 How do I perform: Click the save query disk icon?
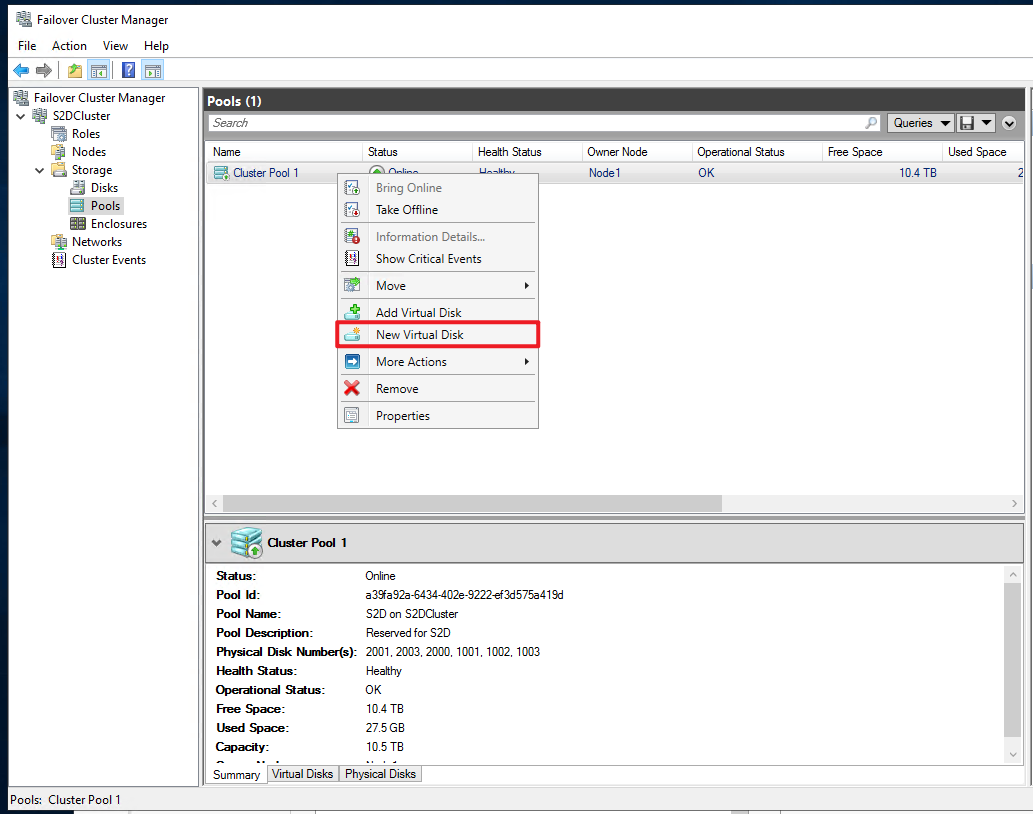tap(967, 123)
